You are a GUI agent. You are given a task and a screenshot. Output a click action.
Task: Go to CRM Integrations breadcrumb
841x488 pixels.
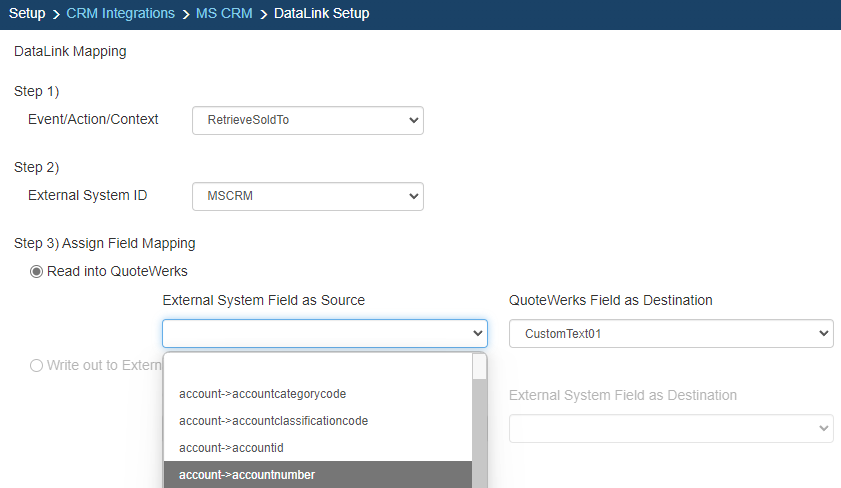coord(120,14)
